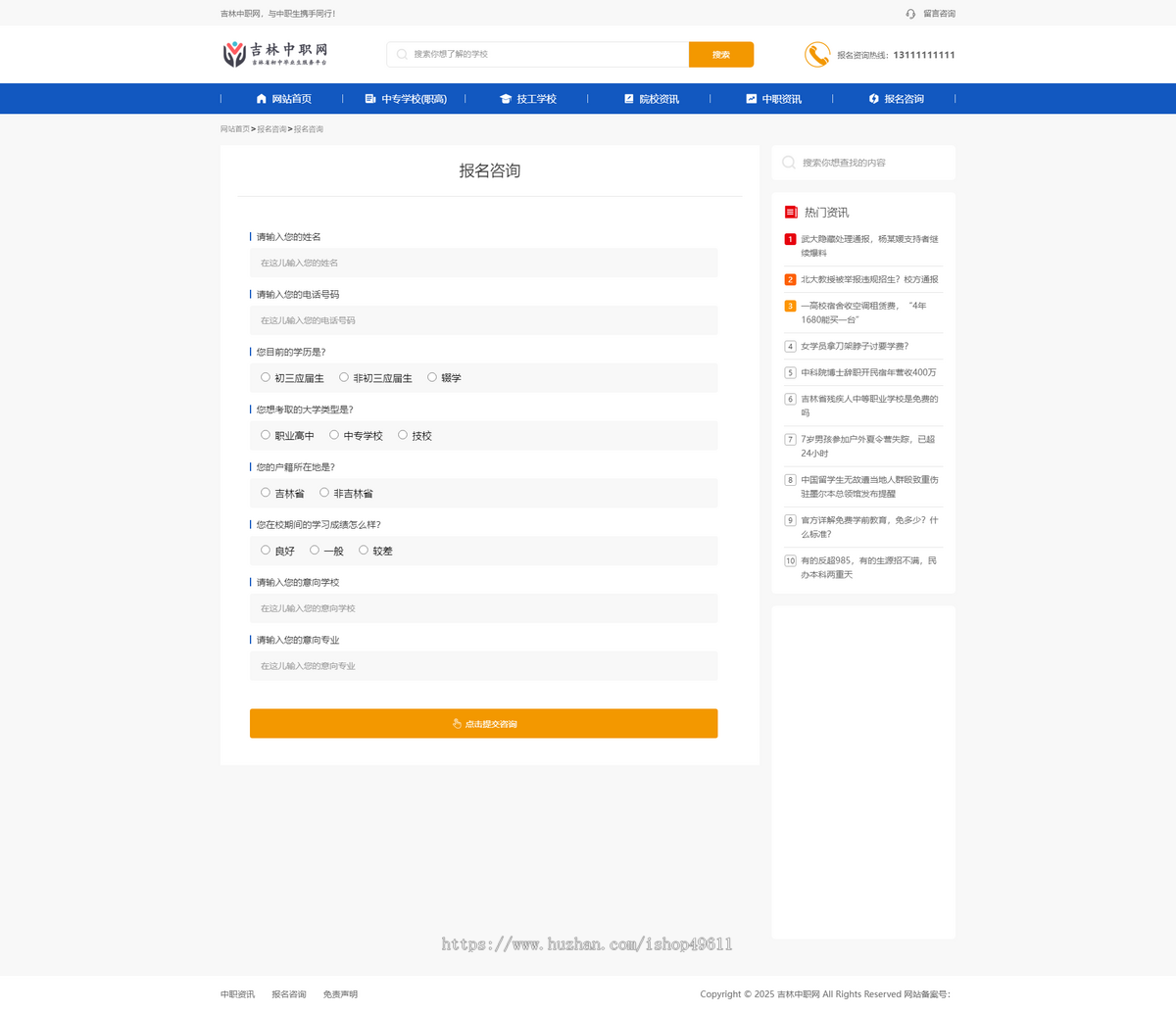Open the 免责声明 footer link
The image size is (1176, 1012).
pyautogui.click(x=339, y=993)
